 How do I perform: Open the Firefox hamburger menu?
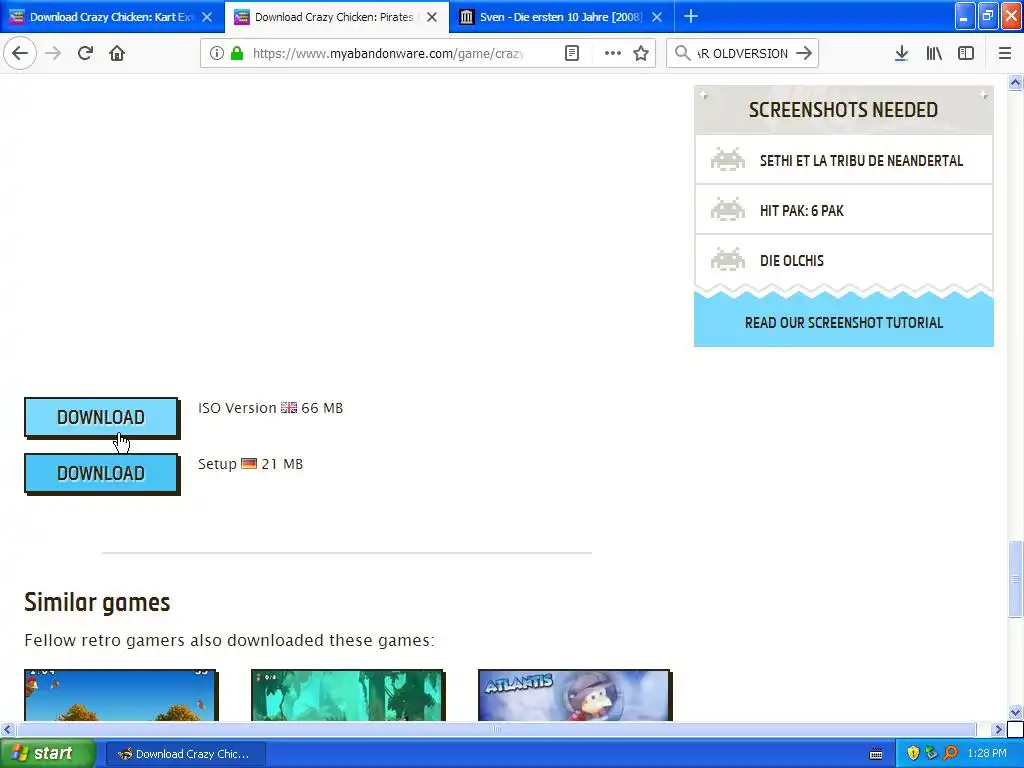[x=1004, y=53]
